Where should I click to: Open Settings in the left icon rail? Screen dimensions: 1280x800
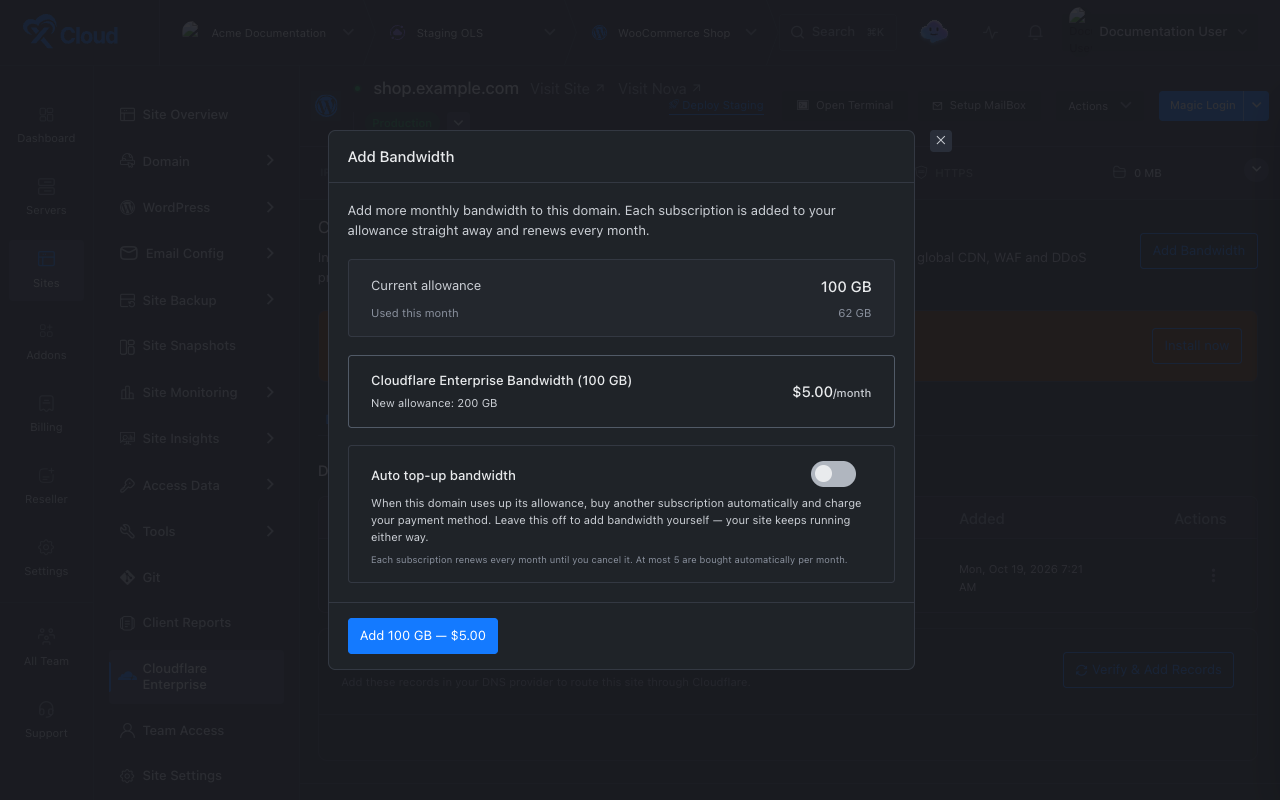[x=46, y=557]
